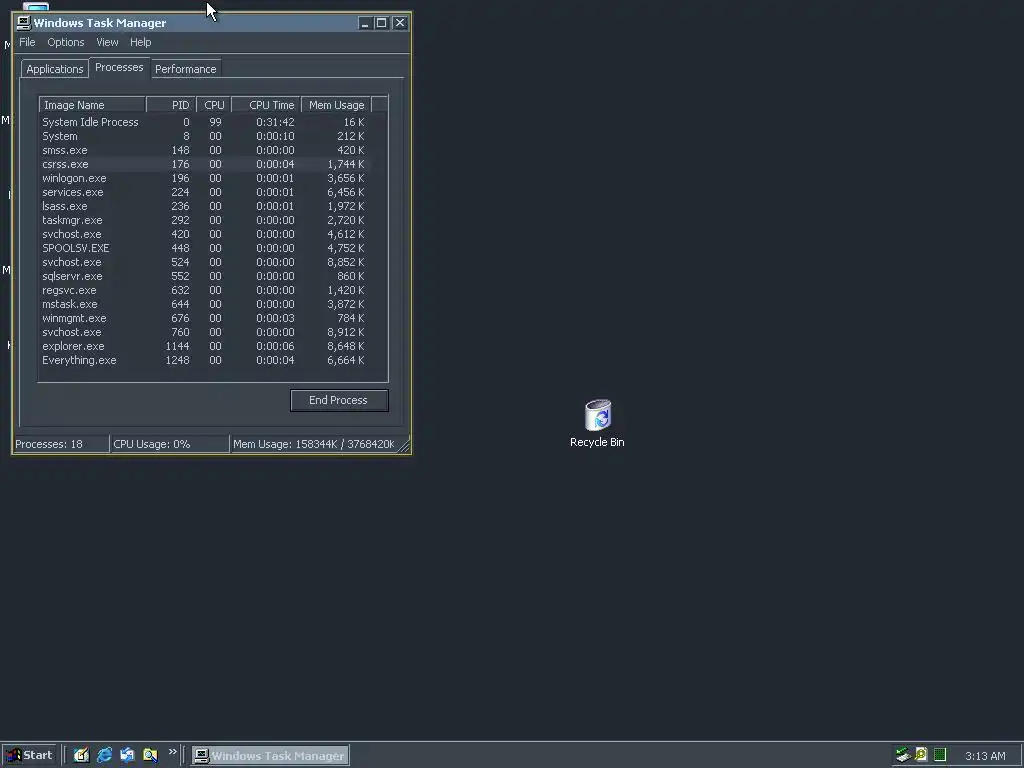Image resolution: width=1024 pixels, height=768 pixels.
Task: Select the regsvc.exe process
Action: (x=204, y=291)
